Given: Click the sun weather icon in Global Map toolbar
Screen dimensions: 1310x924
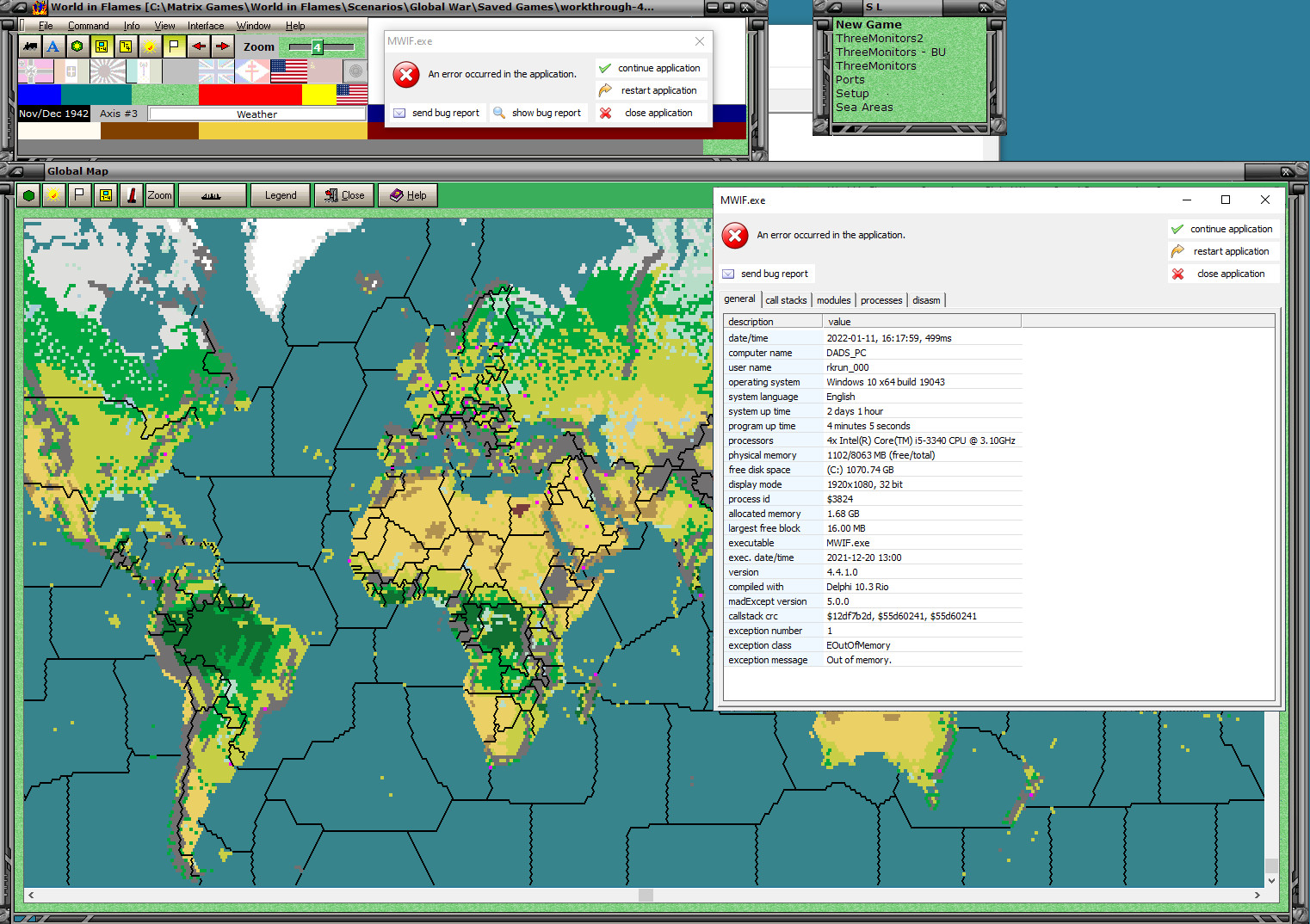Looking at the screenshot, I should [53, 195].
